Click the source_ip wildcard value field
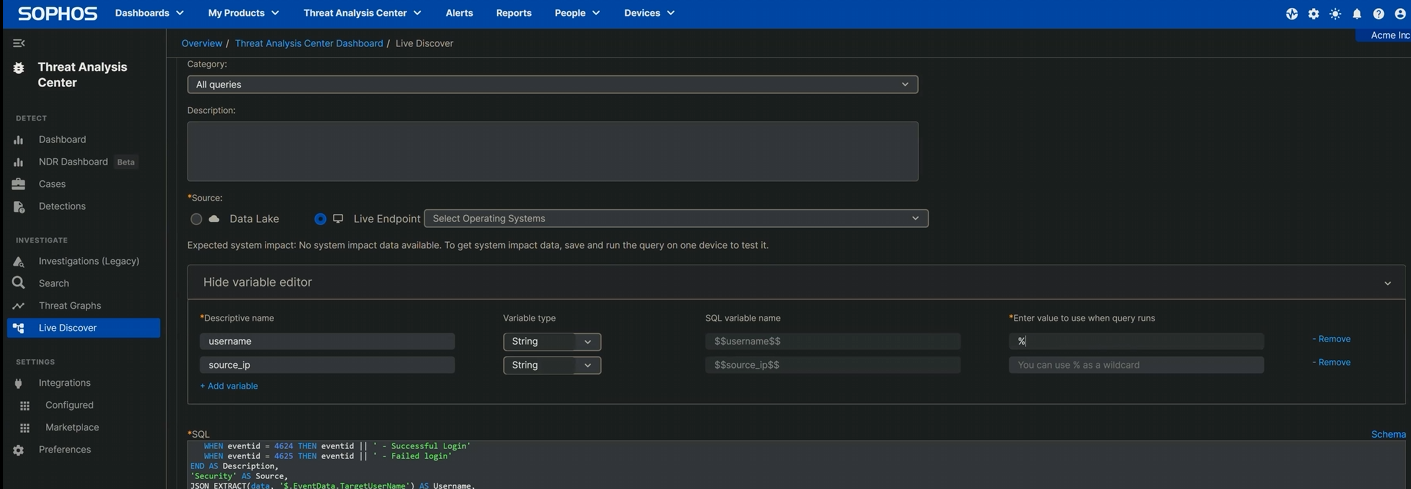The image size is (1411, 489). [1136, 366]
